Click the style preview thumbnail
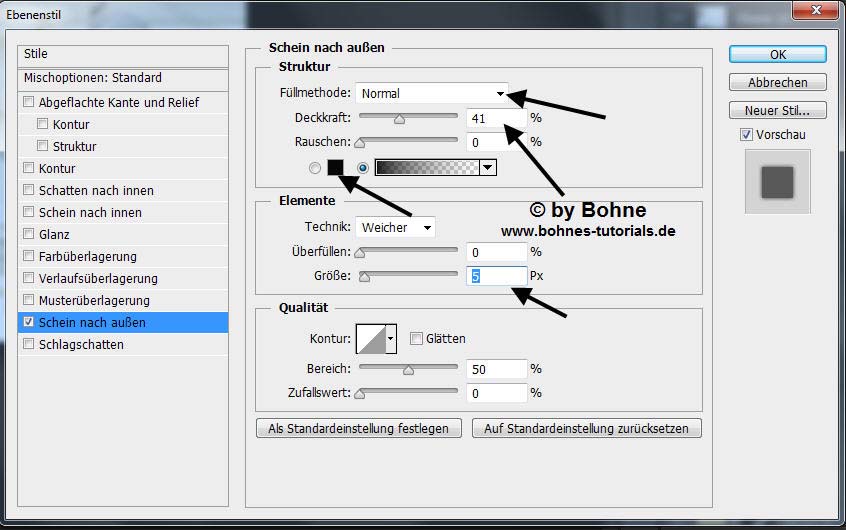The height and width of the screenshot is (530, 846). tap(777, 182)
